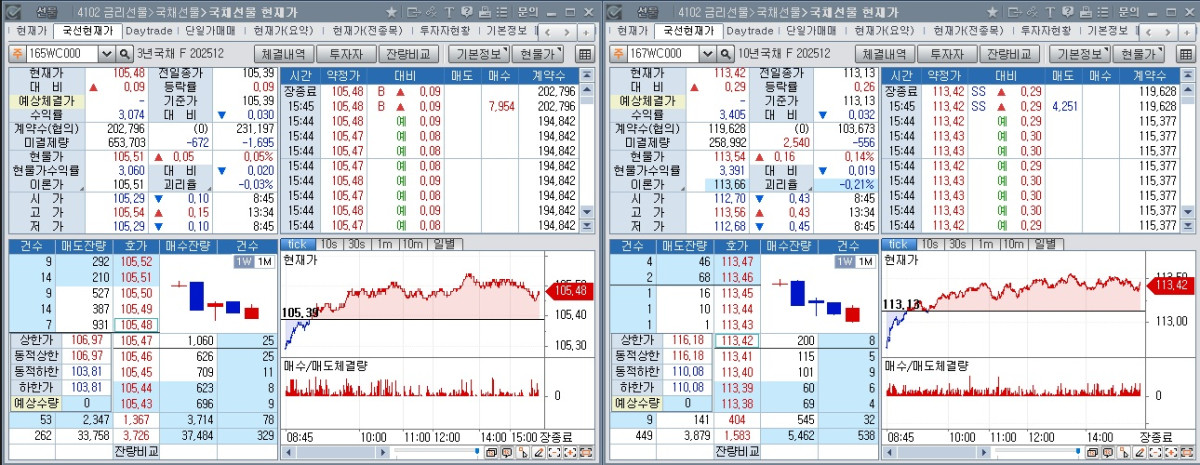Select the 1m chart interval in right window
Image resolution: width=1200 pixels, height=465 pixels.
tap(985, 245)
